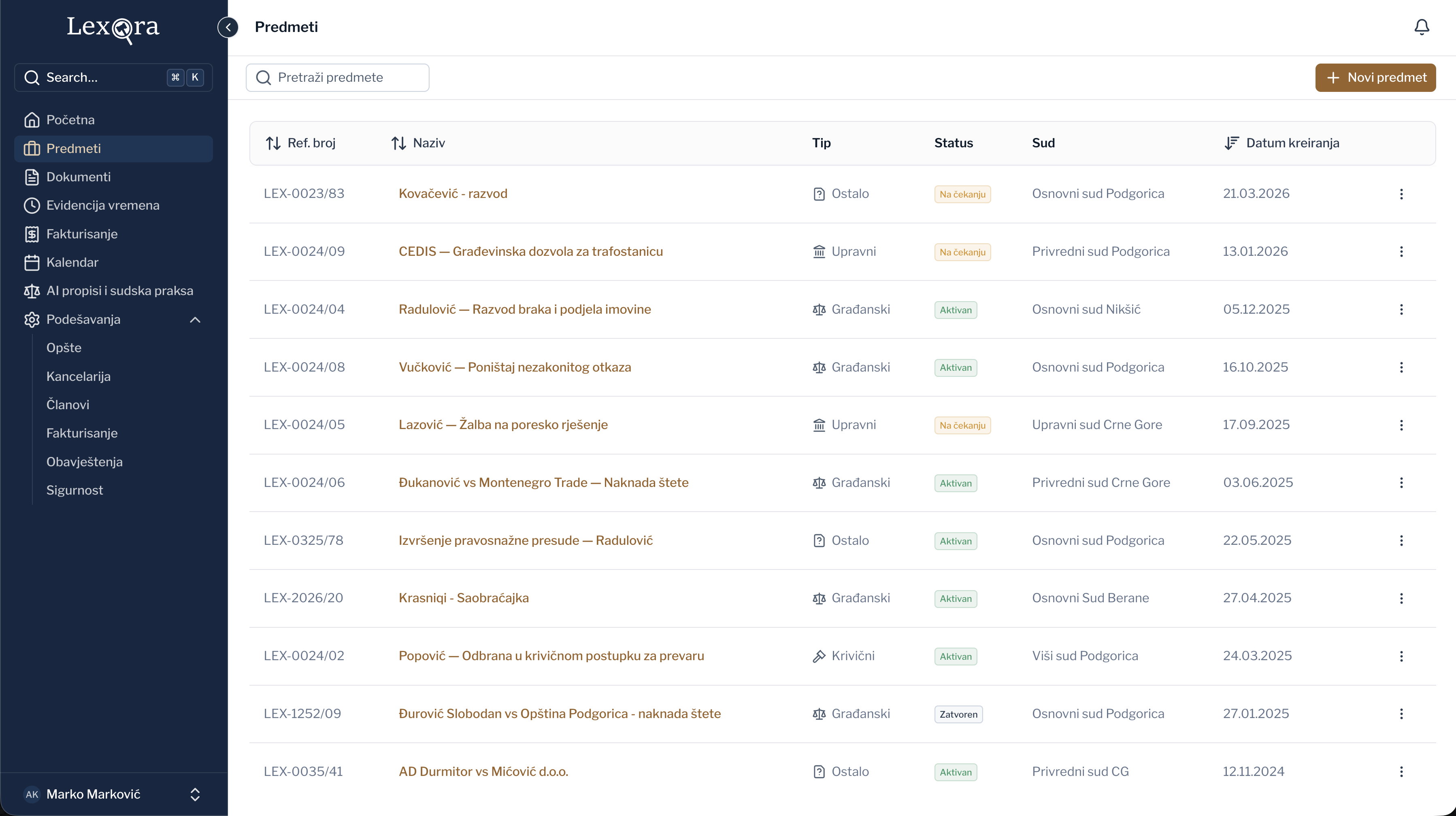Open the three-dot menu for LEX-0024/02

tap(1401, 656)
